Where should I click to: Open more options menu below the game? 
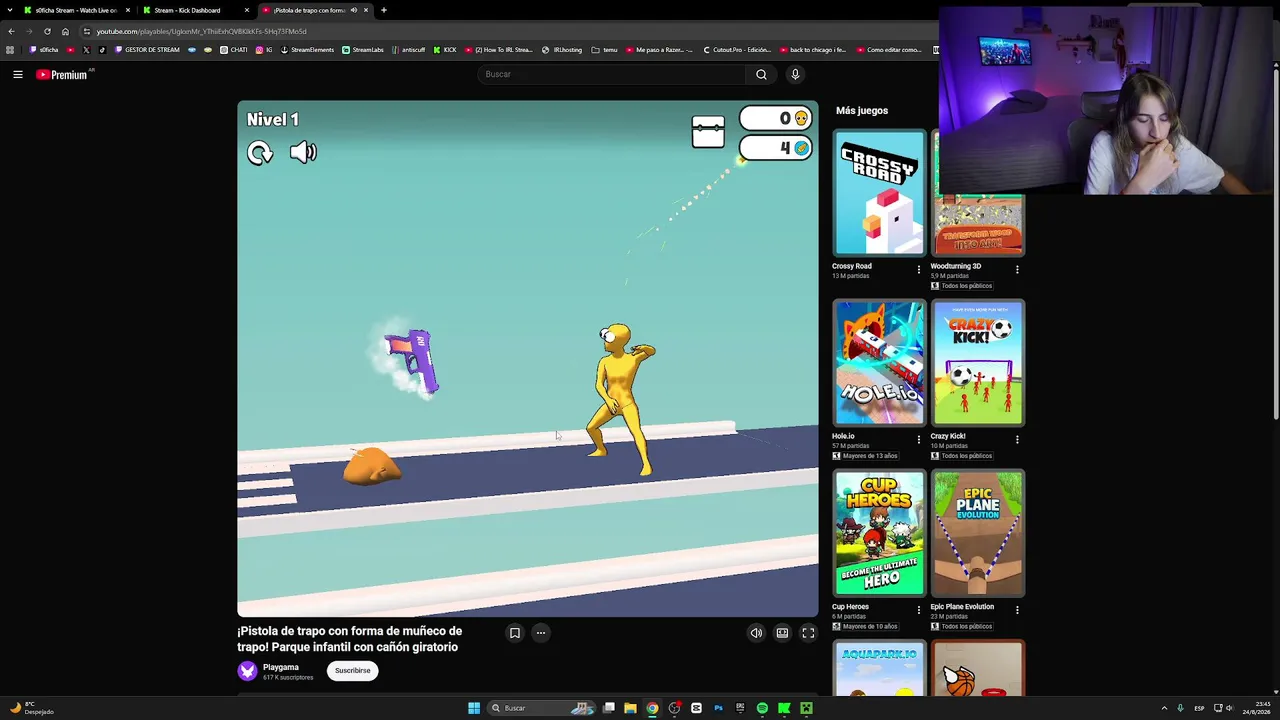[541, 633]
